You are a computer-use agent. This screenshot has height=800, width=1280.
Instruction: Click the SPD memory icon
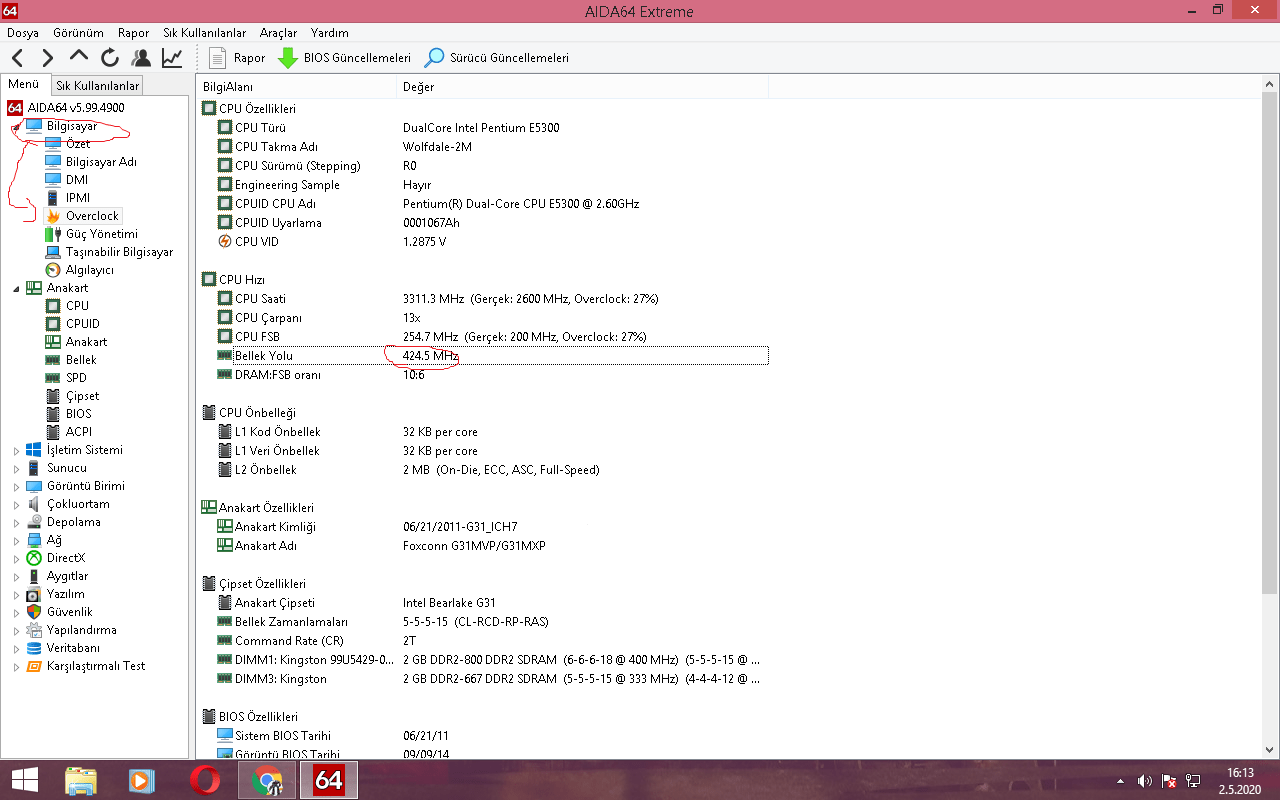click(54, 378)
